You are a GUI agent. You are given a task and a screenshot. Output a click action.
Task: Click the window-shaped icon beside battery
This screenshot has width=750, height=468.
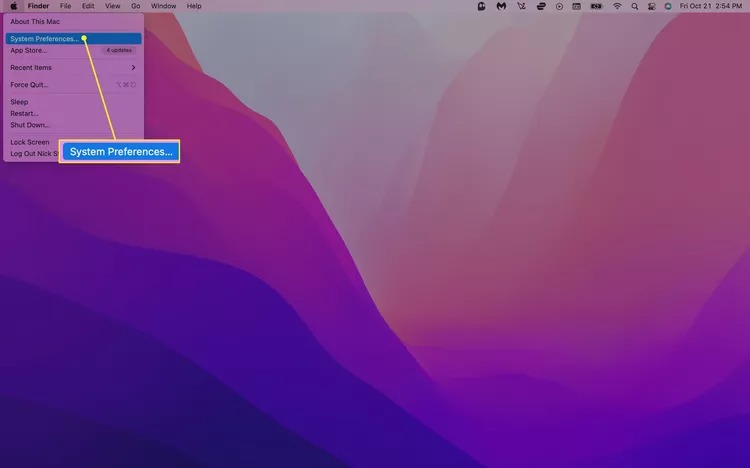click(x=577, y=6)
